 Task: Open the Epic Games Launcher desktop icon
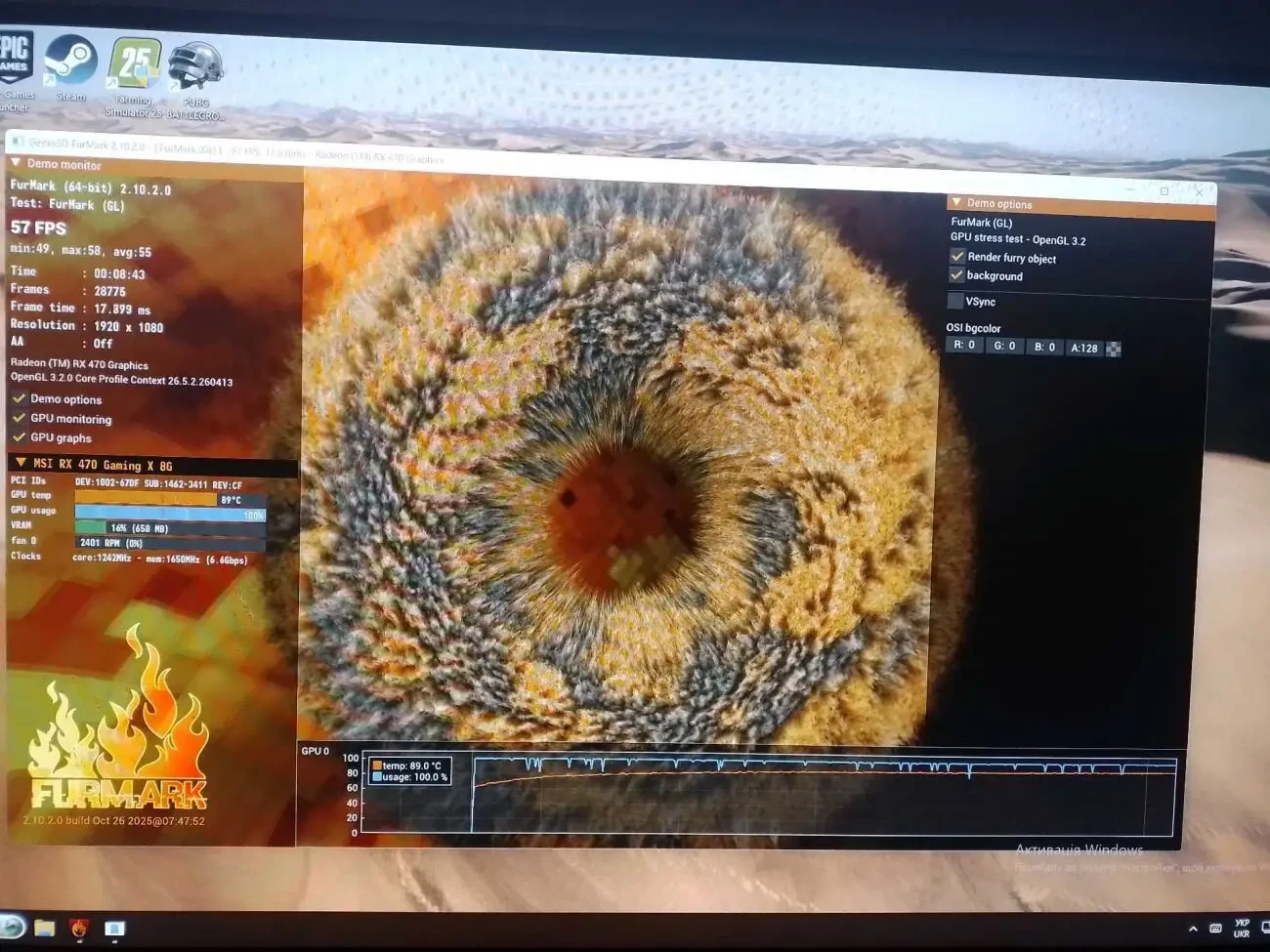15,70
